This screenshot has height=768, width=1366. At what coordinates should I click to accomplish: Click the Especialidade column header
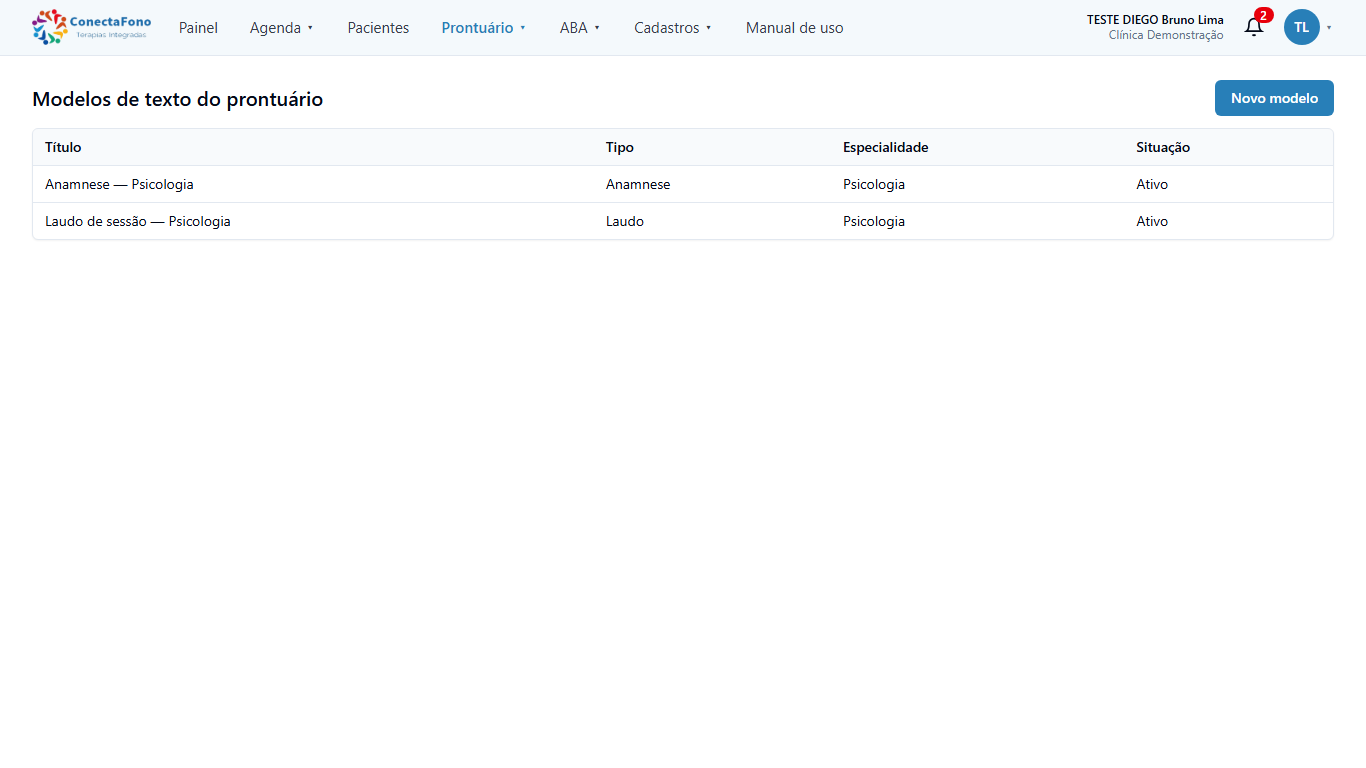click(886, 147)
